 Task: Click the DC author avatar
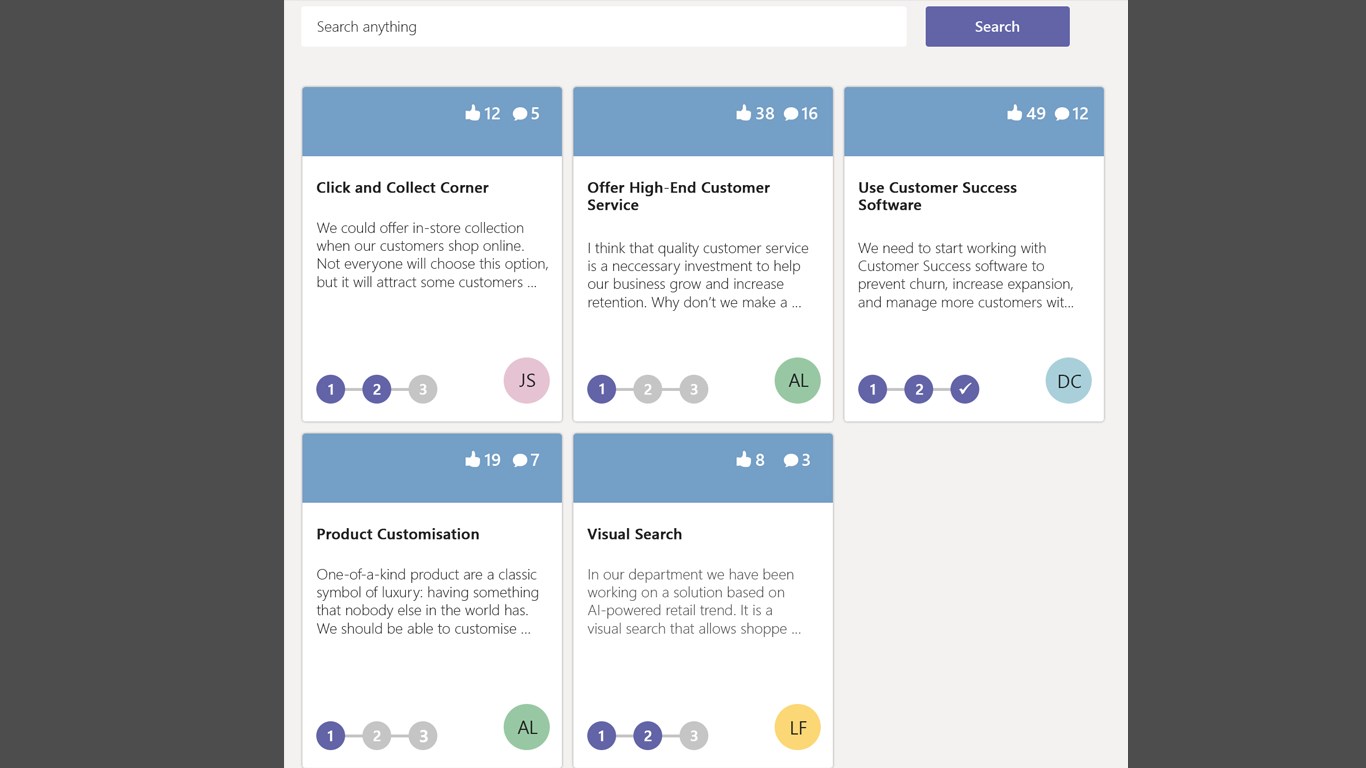[1068, 381]
